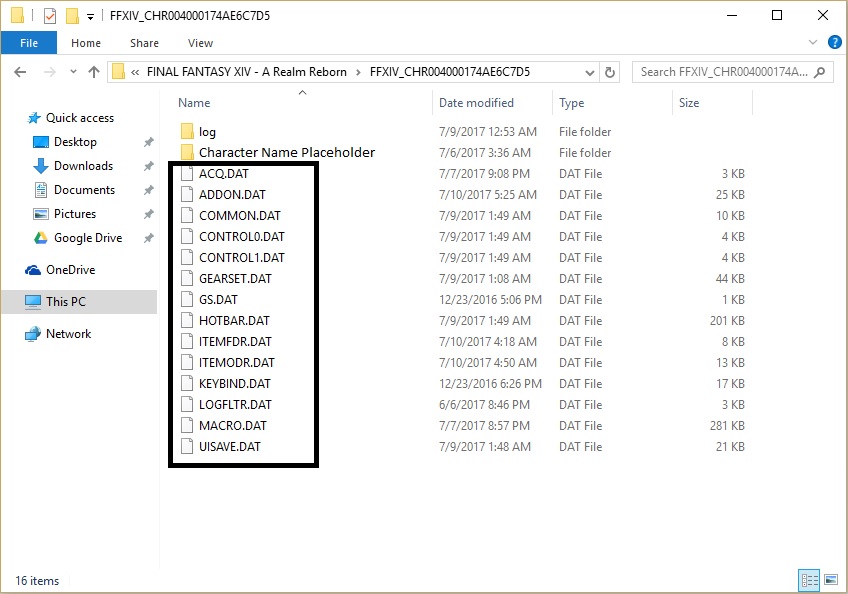Focus the Search FFXIV_CHR folder field
Image resolution: width=848 pixels, height=594 pixels.
[x=732, y=72]
